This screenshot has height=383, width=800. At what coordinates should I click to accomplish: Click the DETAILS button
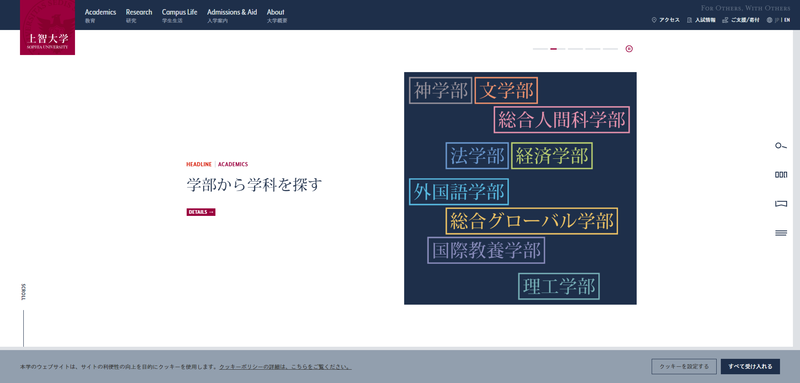tap(201, 212)
